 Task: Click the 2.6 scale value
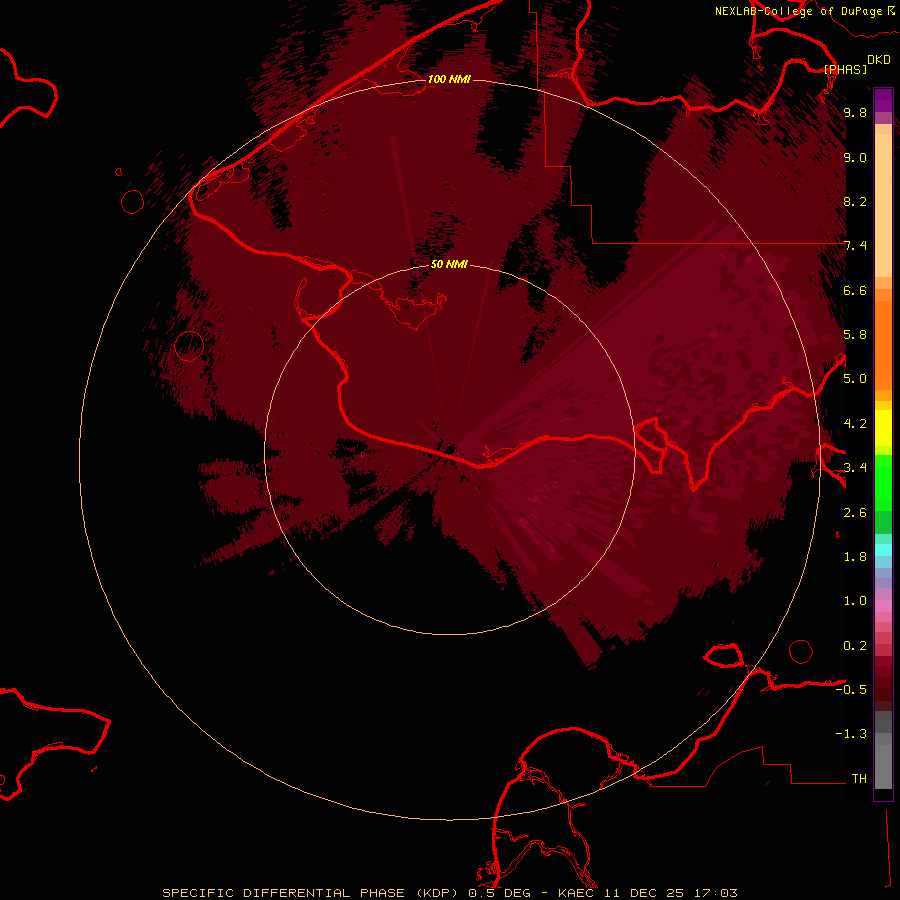[855, 513]
